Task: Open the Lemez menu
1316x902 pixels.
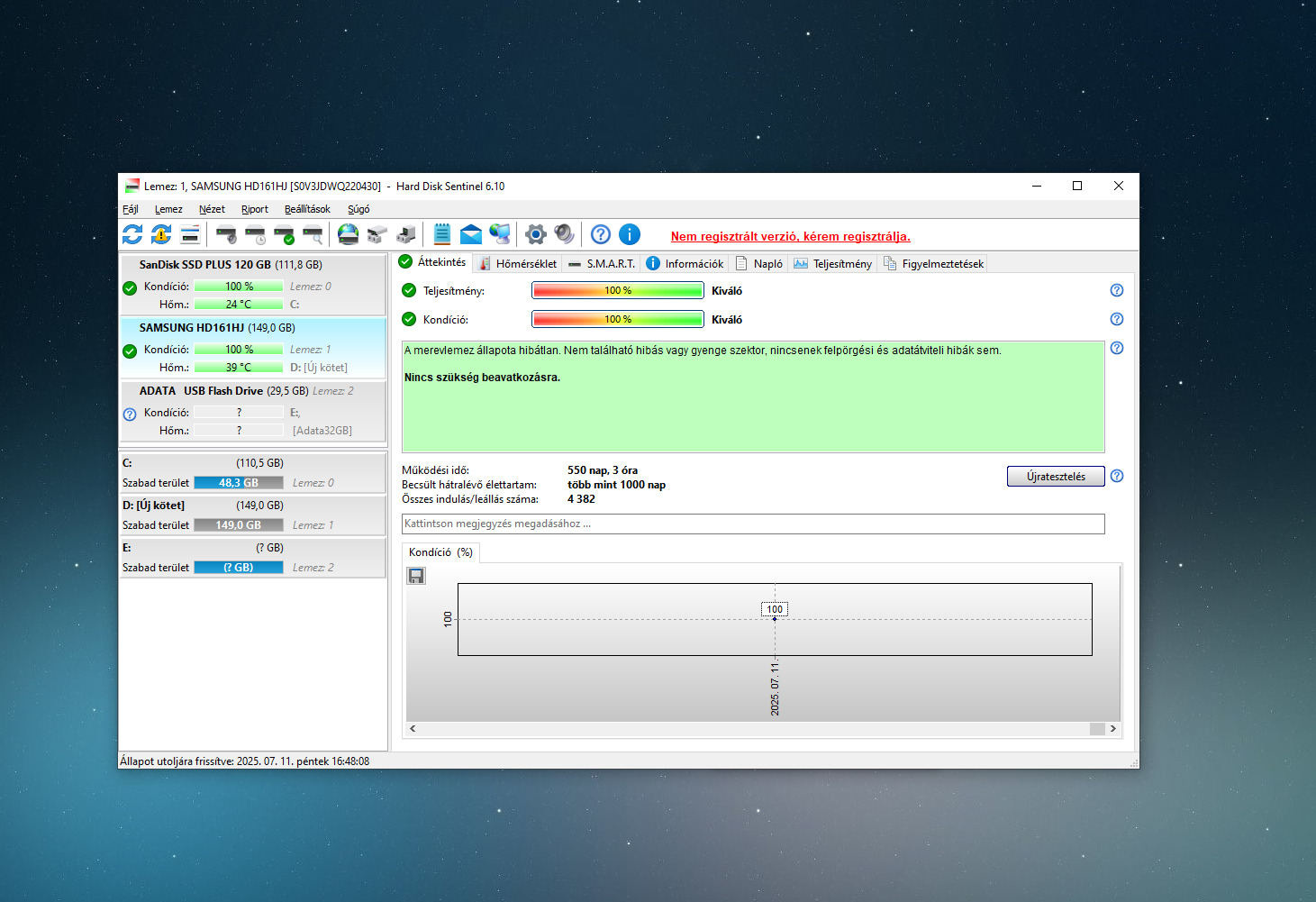Action: point(168,209)
